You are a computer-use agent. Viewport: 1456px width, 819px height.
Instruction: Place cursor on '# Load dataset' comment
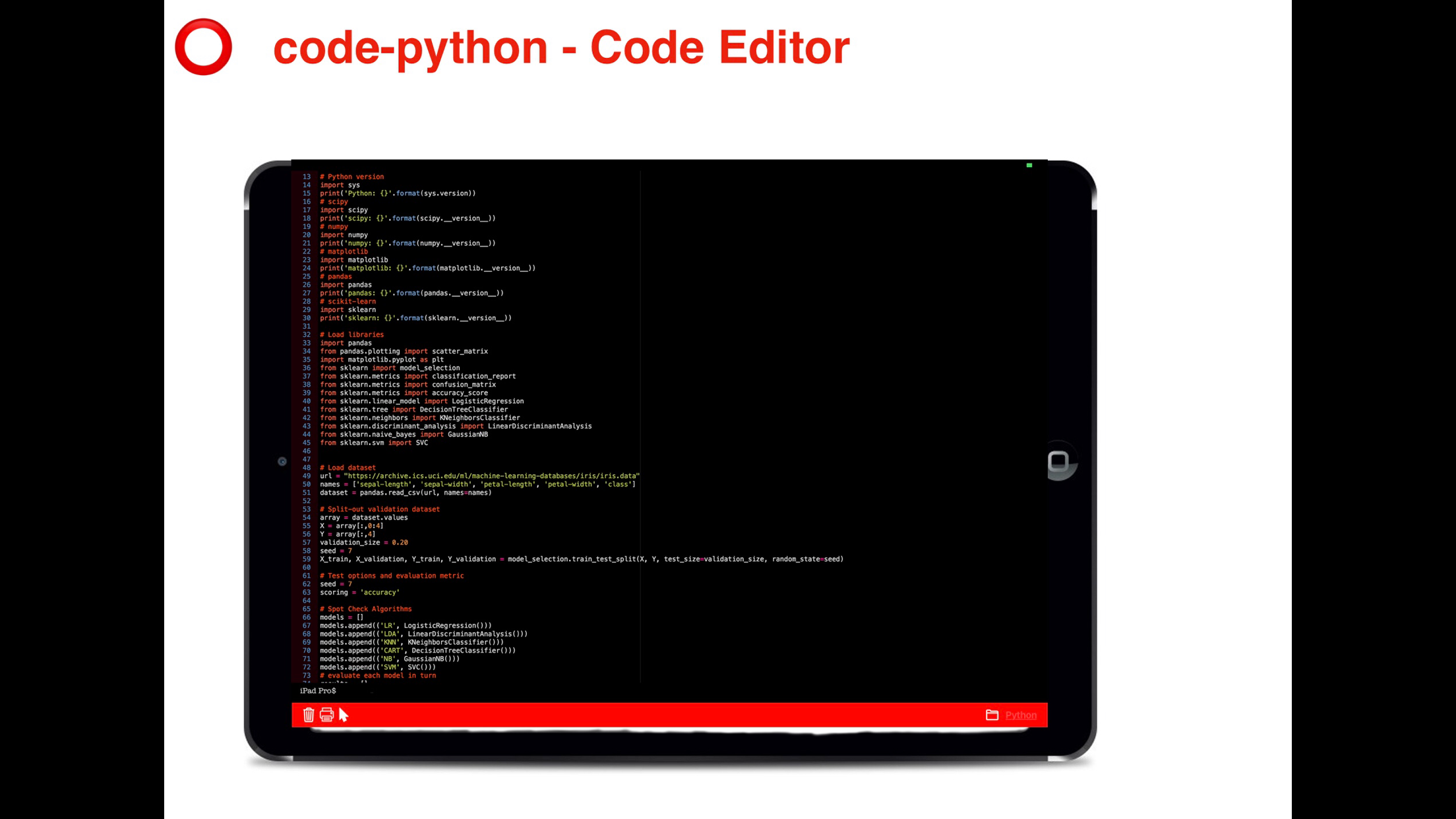coord(348,468)
